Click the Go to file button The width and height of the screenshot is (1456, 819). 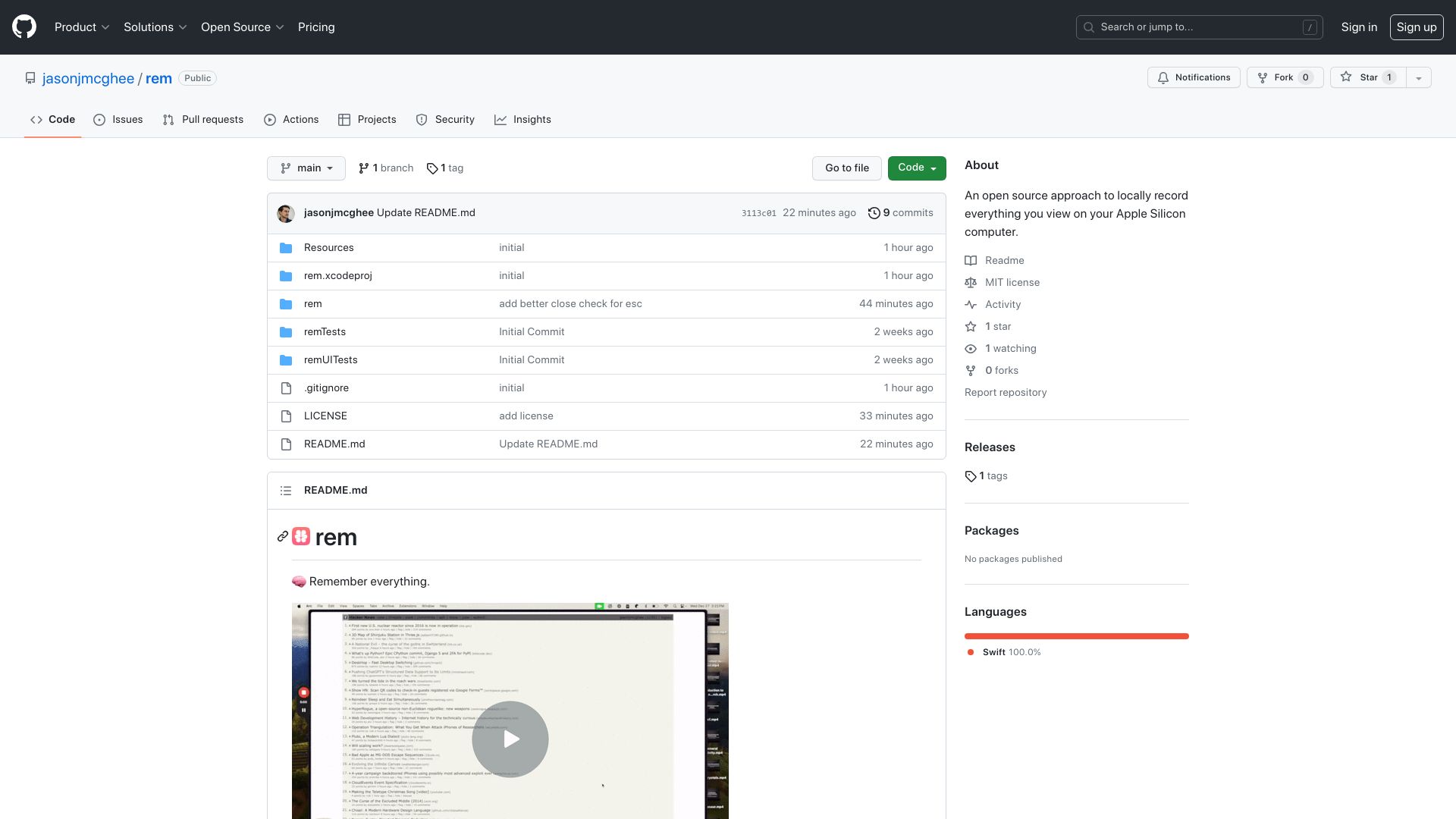(x=847, y=168)
